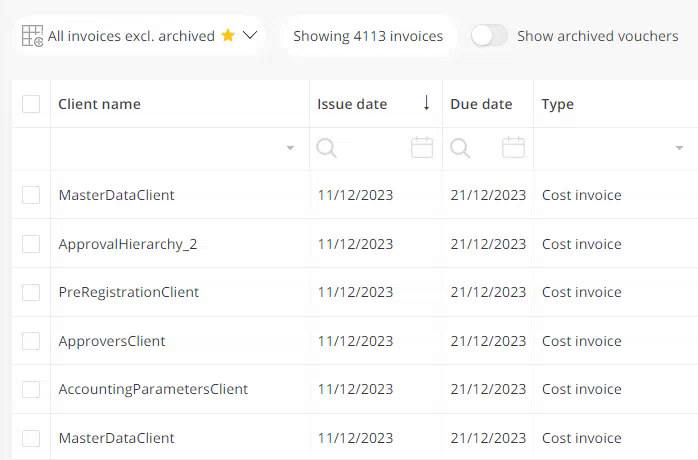This screenshot has height=460, width=698.
Task: Sort by the Client name column header
Action: (x=99, y=104)
